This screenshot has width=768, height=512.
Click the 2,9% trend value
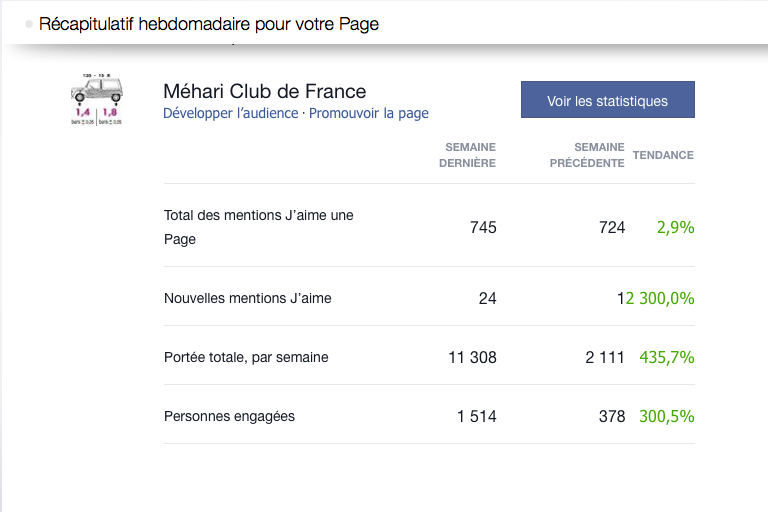coord(675,227)
